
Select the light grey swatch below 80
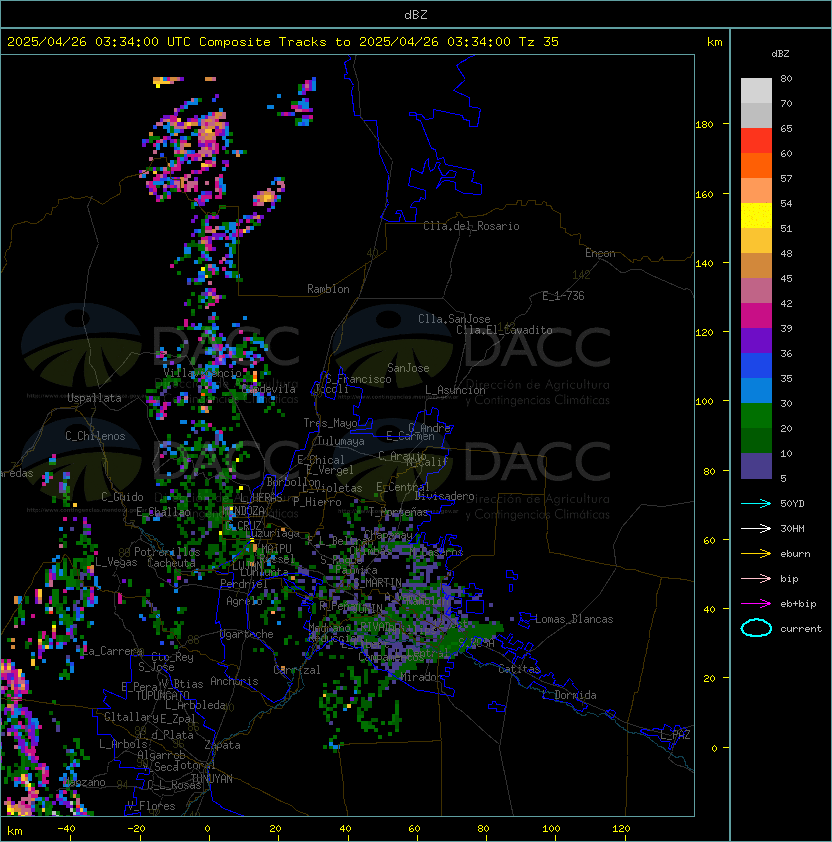click(x=756, y=90)
